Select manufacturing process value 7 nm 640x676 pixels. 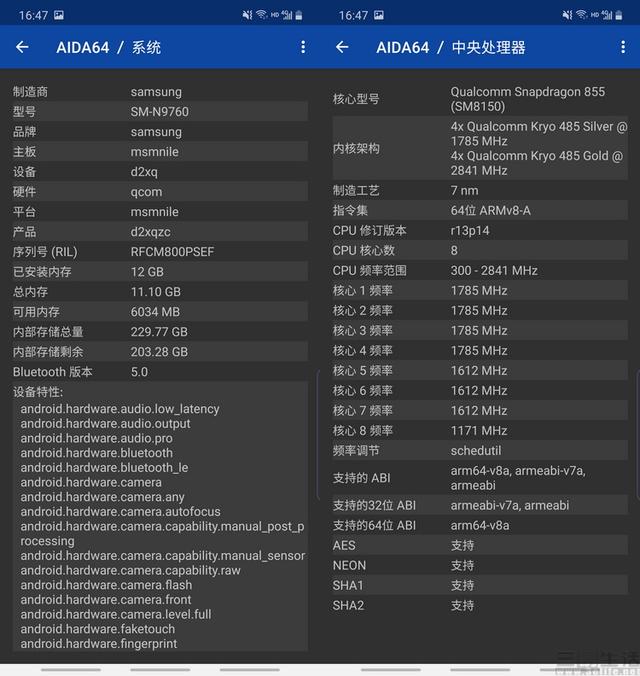(x=464, y=191)
